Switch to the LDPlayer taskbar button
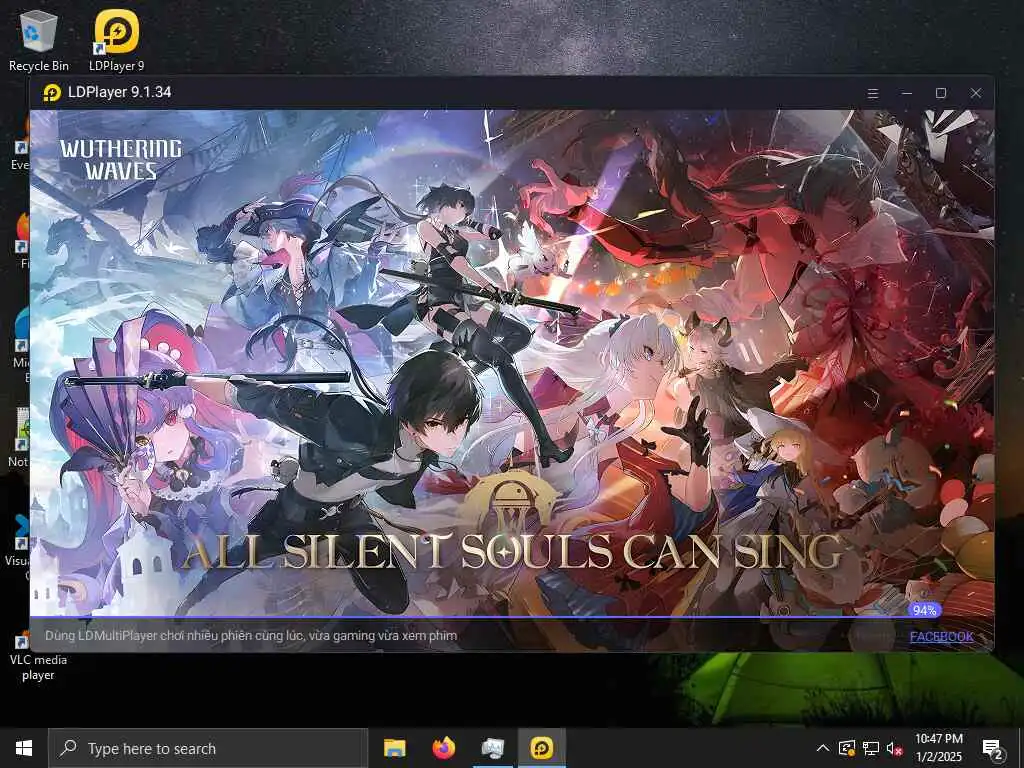This screenshot has width=1024, height=768. (x=542, y=748)
